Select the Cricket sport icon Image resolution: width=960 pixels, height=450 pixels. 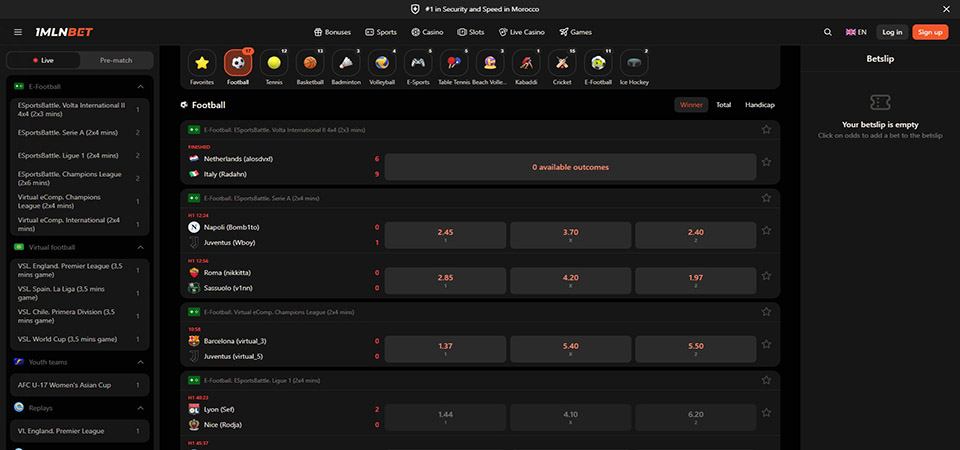click(x=562, y=62)
